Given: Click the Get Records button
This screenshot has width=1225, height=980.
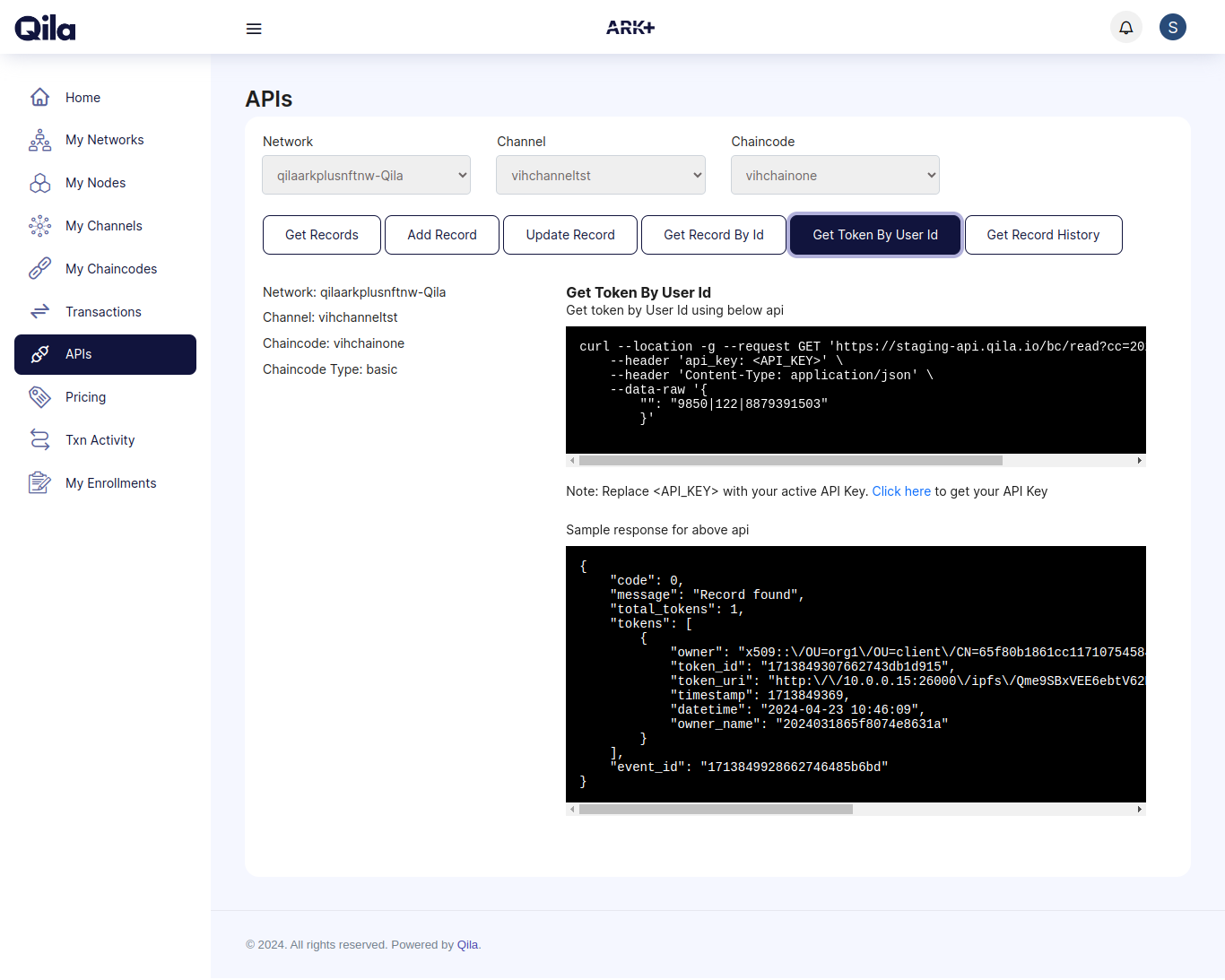Looking at the screenshot, I should tap(322, 235).
